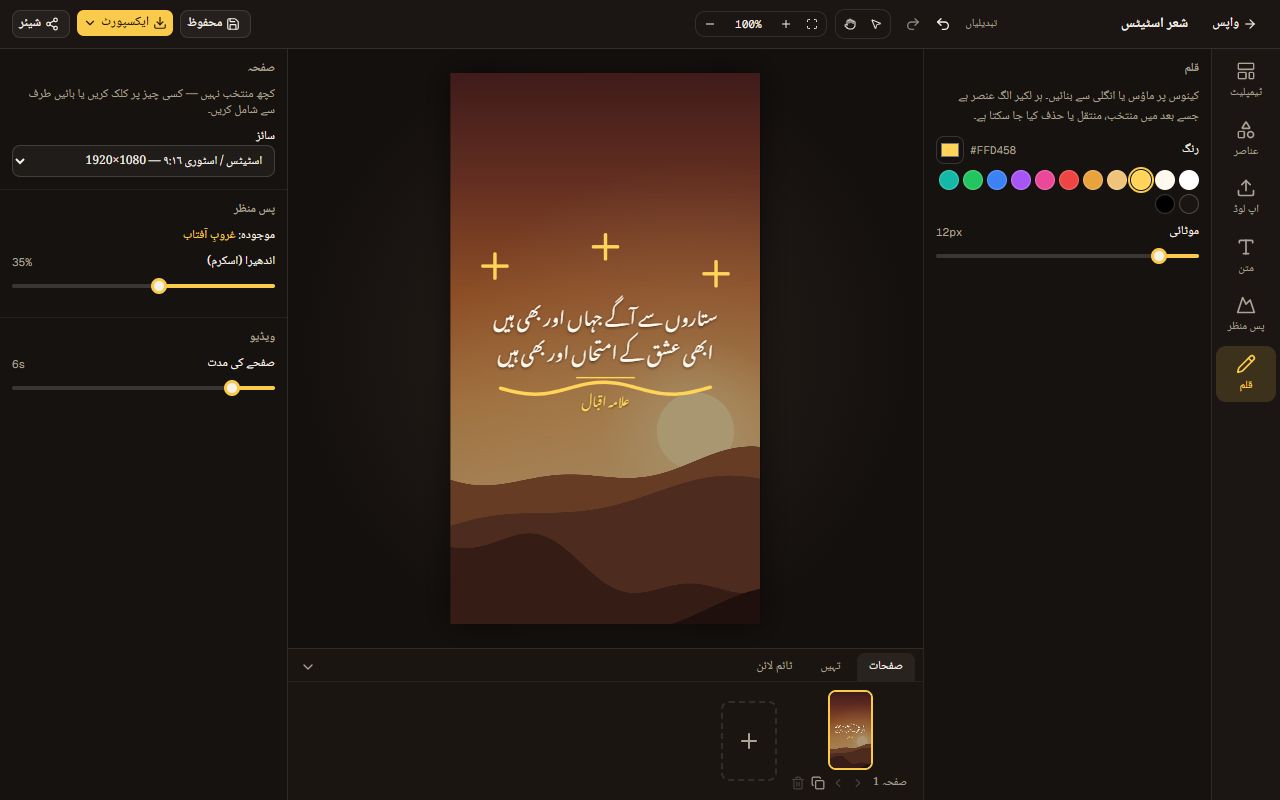Click the redo arrow in top toolbar

913,24
